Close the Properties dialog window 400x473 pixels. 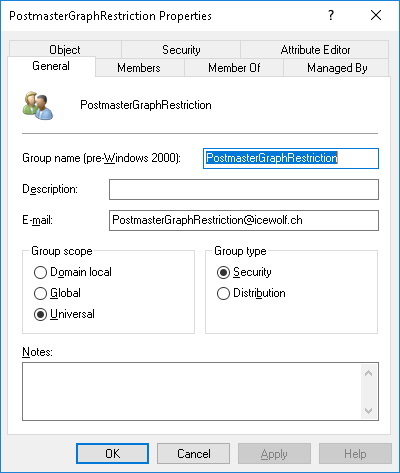pyautogui.click(x=376, y=15)
